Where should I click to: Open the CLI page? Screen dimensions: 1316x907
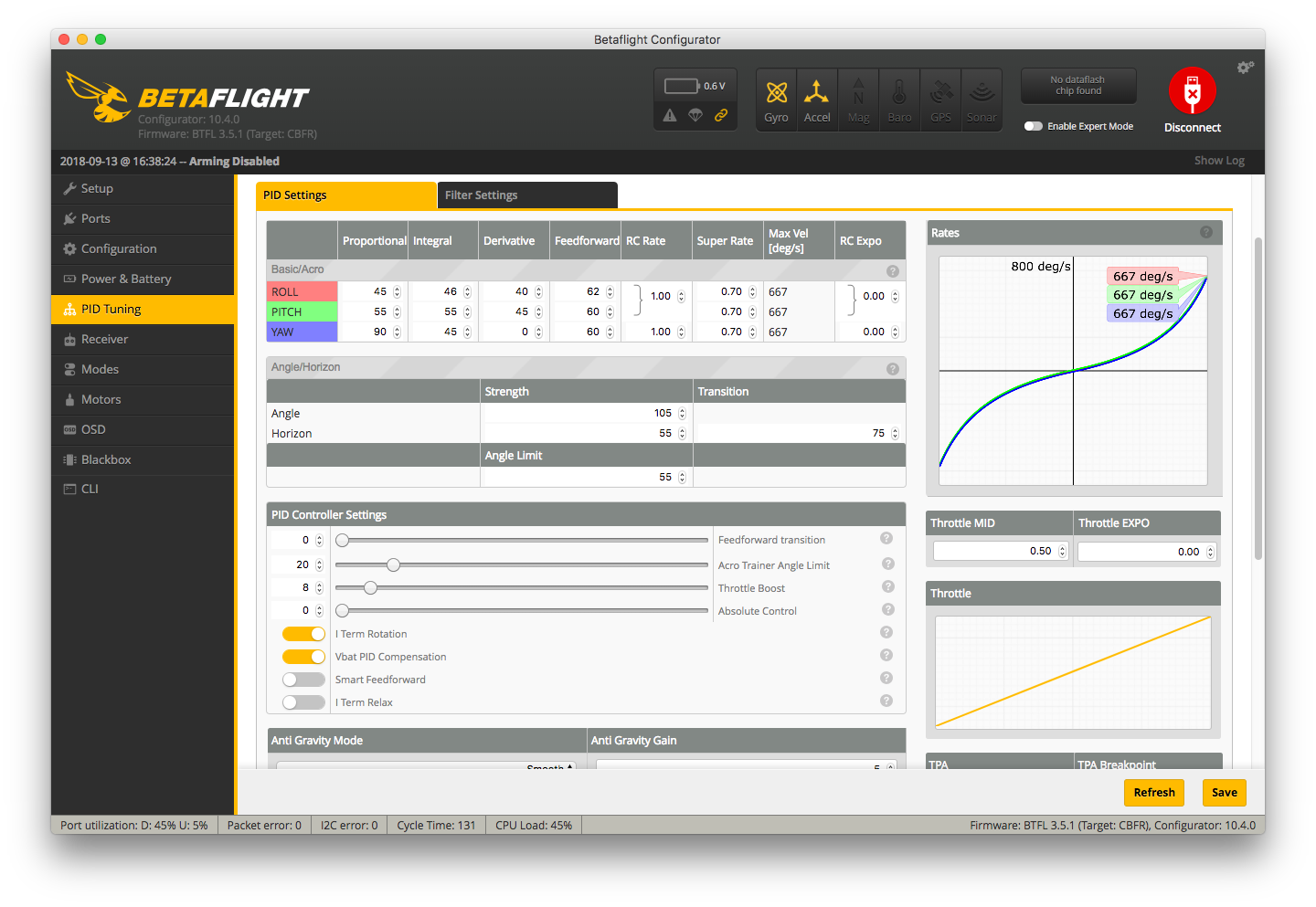click(143, 490)
